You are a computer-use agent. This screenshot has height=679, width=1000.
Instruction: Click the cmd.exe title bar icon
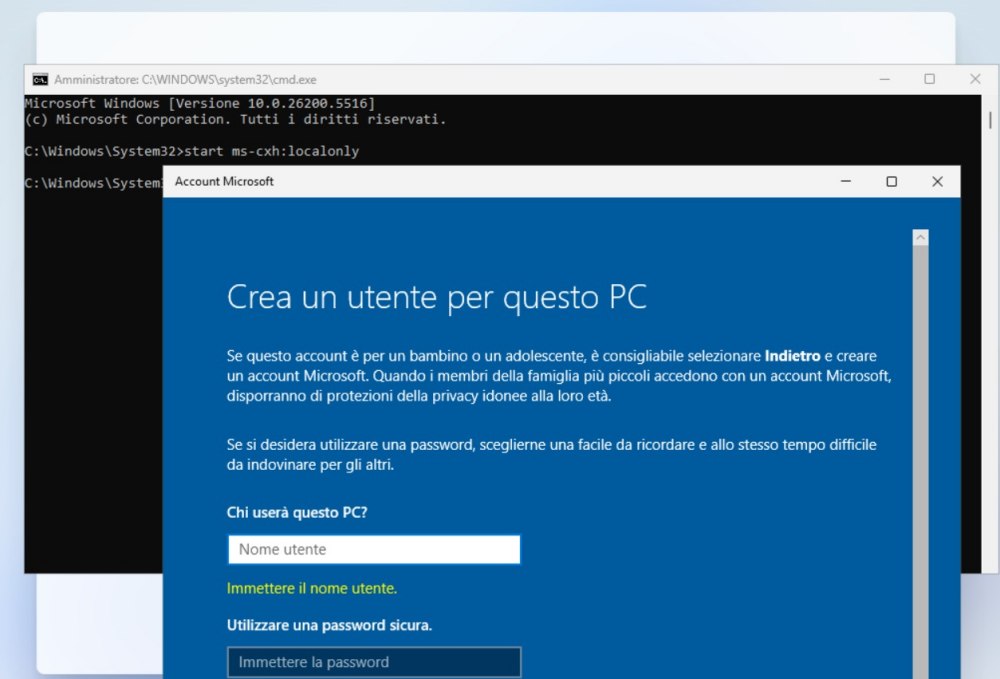coord(40,80)
